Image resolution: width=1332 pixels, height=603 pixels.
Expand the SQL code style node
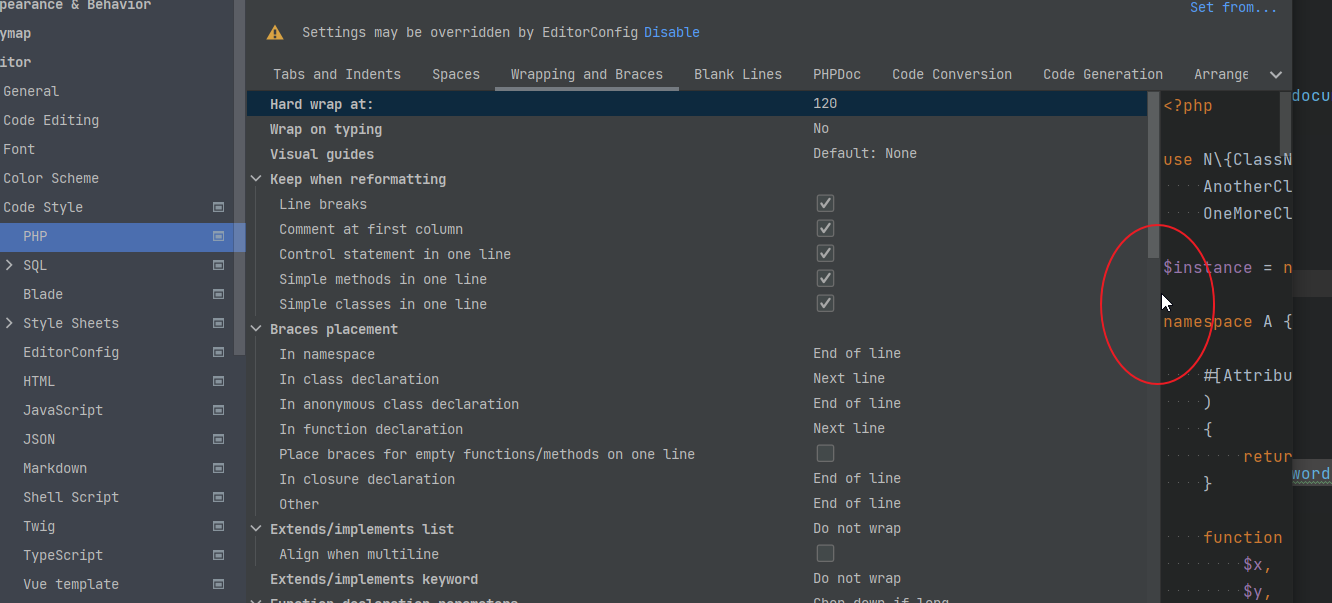[10, 265]
